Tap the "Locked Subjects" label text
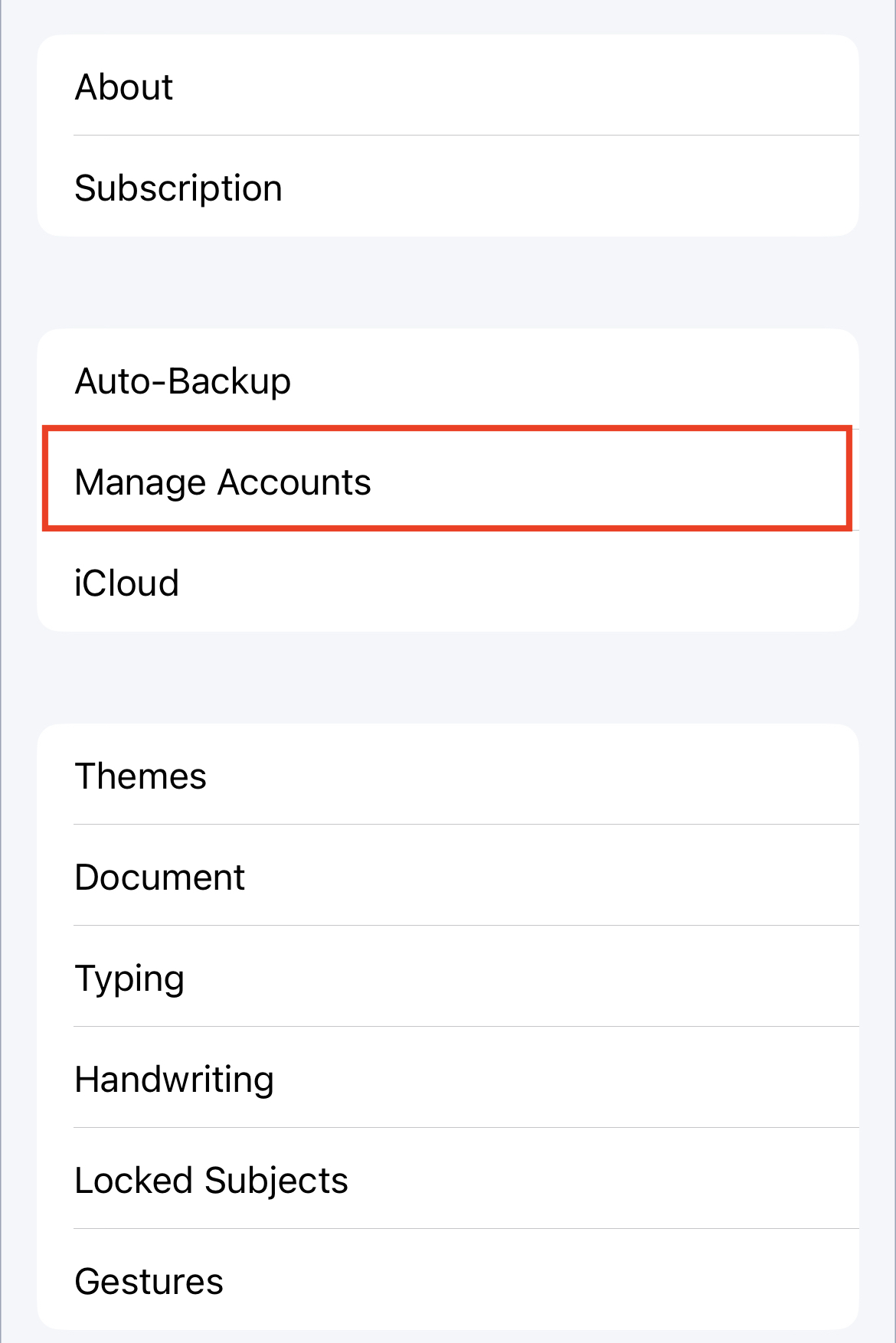The width and height of the screenshot is (896, 1343). point(211,1181)
